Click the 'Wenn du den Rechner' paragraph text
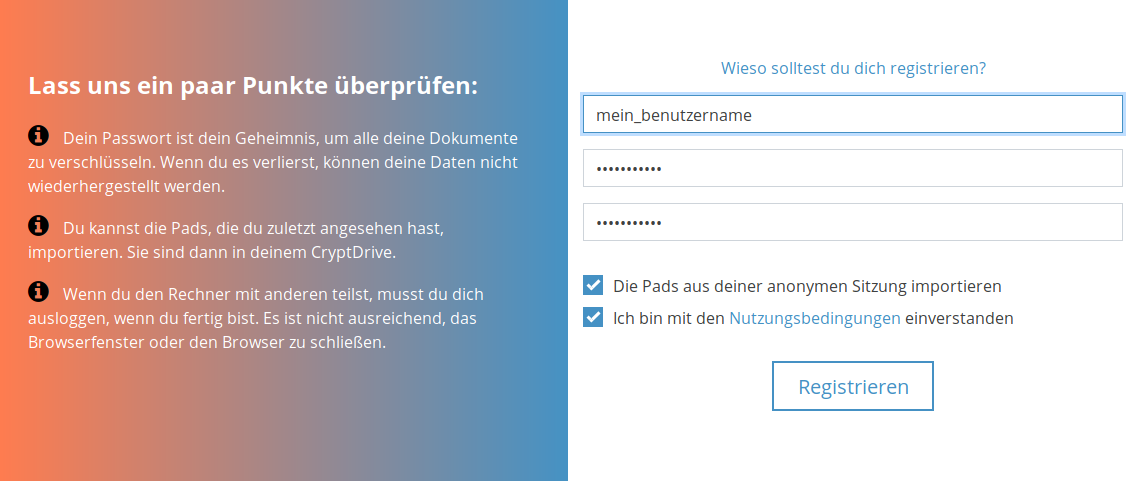 click(256, 318)
